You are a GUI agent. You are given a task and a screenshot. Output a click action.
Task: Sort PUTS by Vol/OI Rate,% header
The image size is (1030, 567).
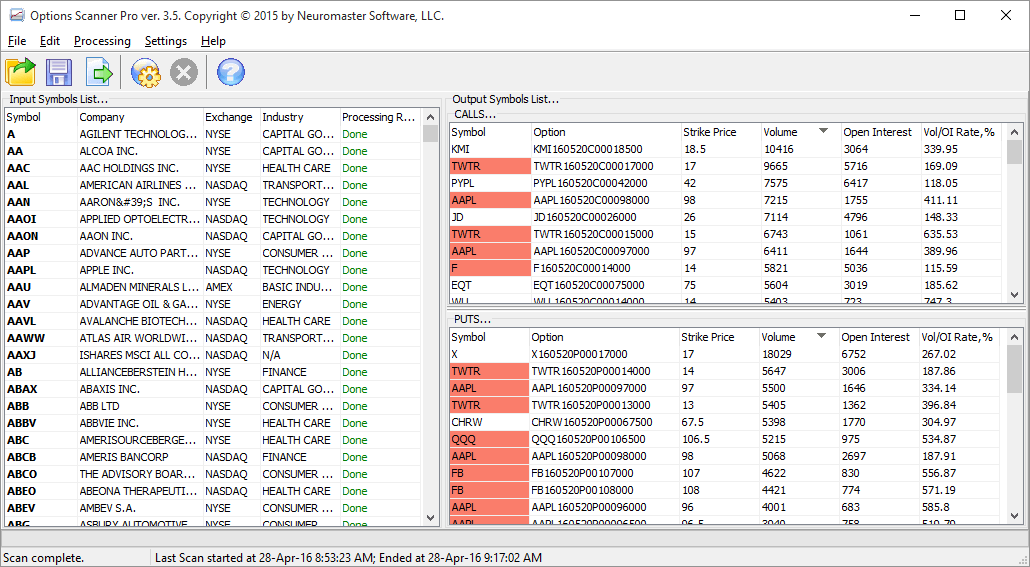click(x=960, y=337)
